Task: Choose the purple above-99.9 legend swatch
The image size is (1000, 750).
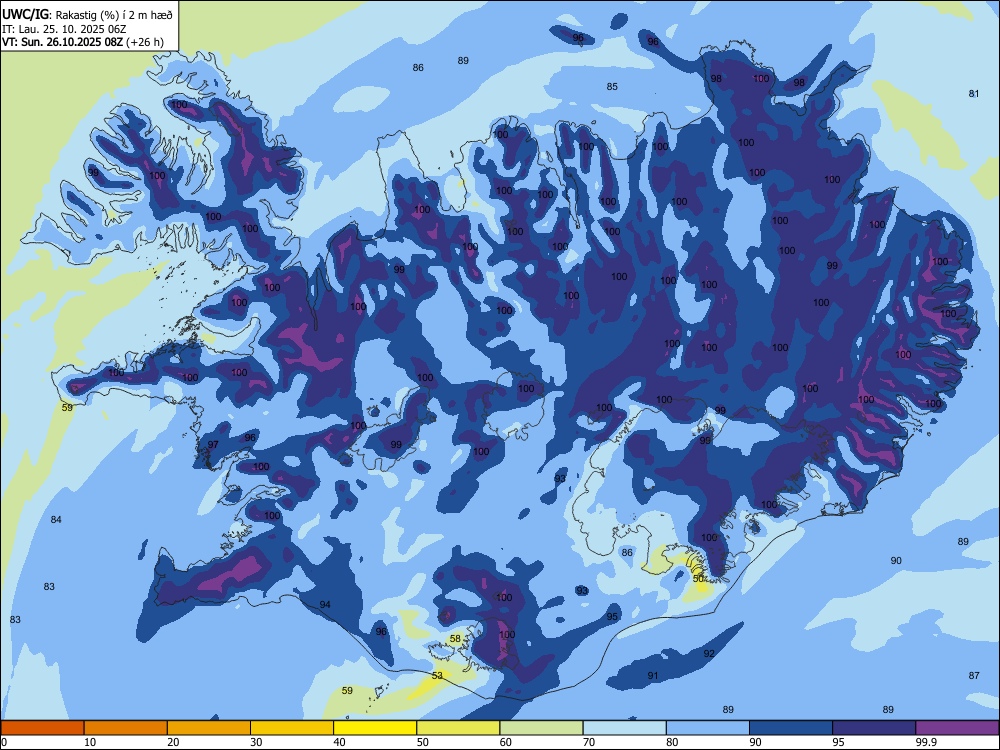Action: click(957, 728)
